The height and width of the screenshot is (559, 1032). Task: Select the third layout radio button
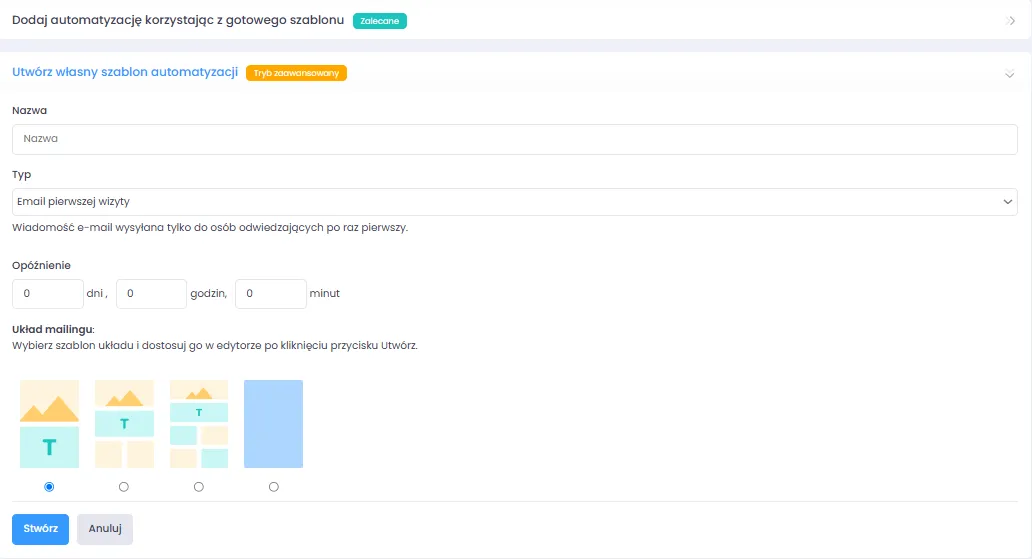pyautogui.click(x=199, y=487)
